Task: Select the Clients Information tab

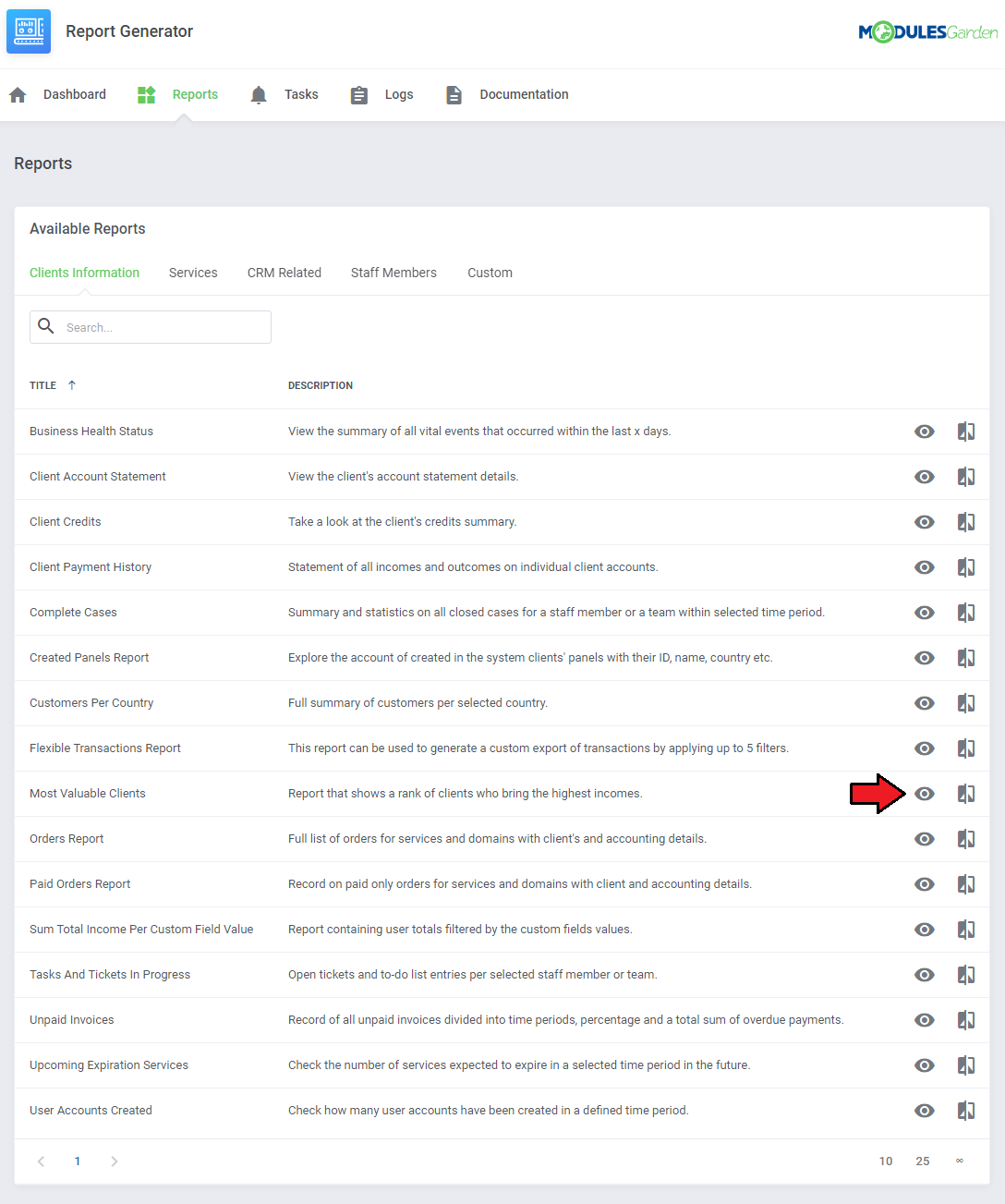Action: click(x=84, y=273)
